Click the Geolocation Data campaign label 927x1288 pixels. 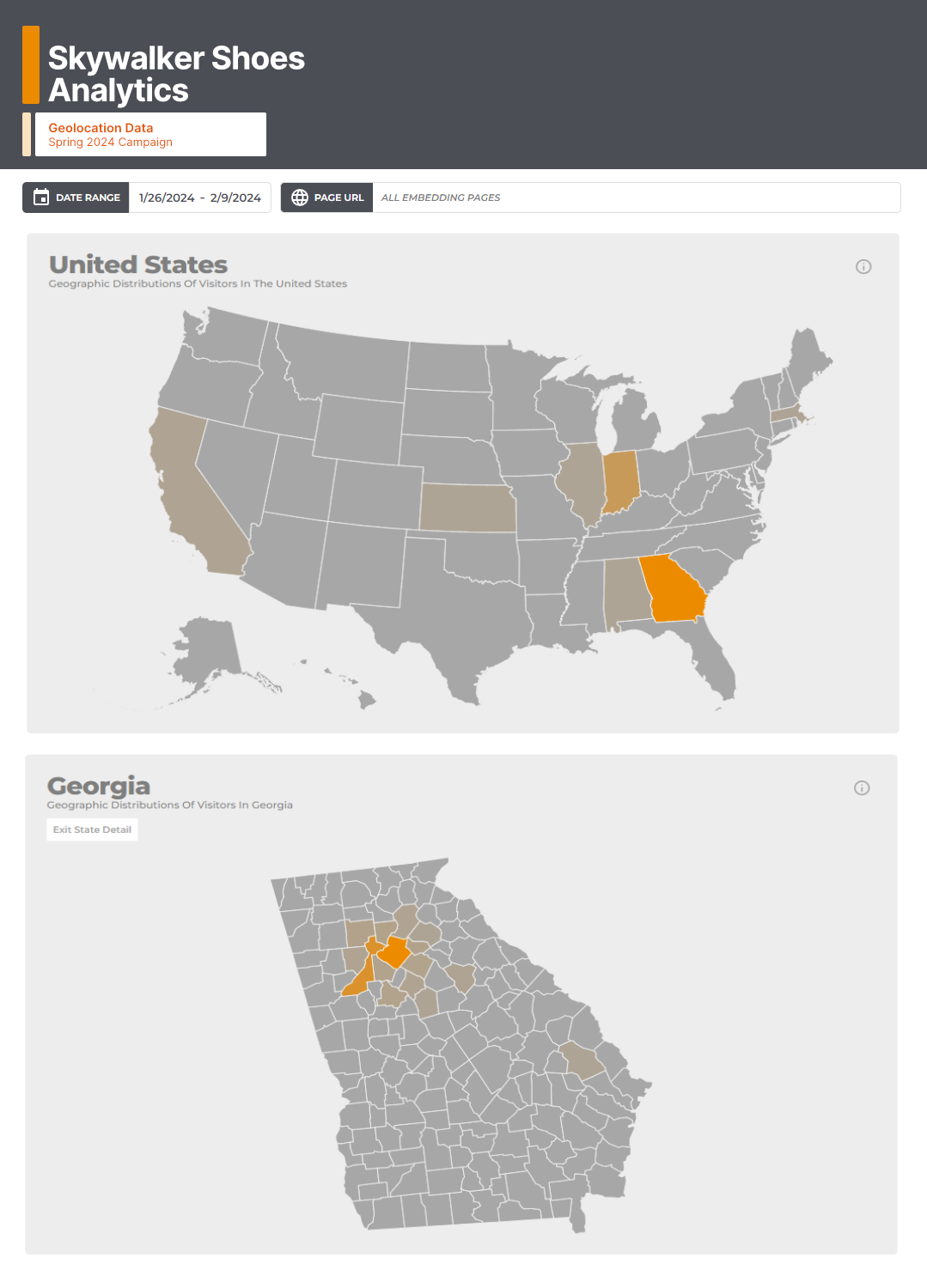click(101, 128)
